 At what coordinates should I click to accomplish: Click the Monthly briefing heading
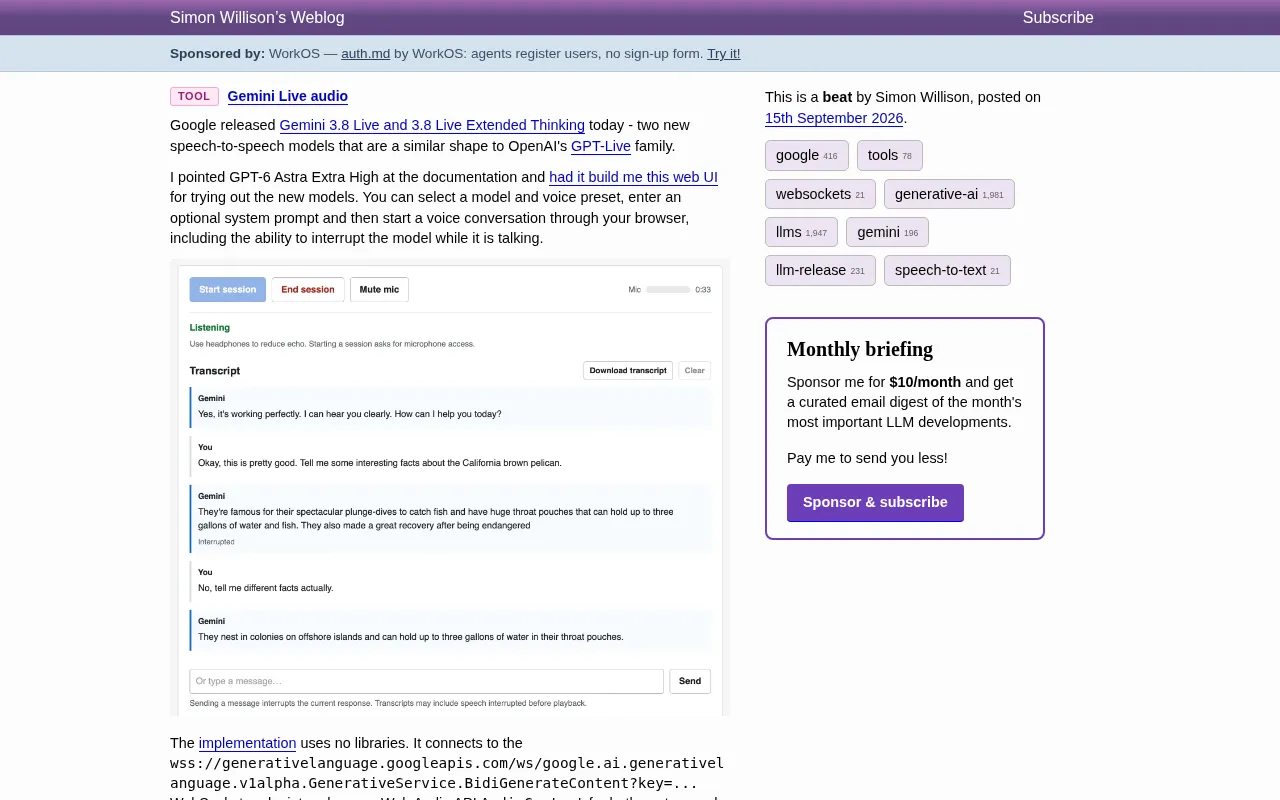(860, 349)
